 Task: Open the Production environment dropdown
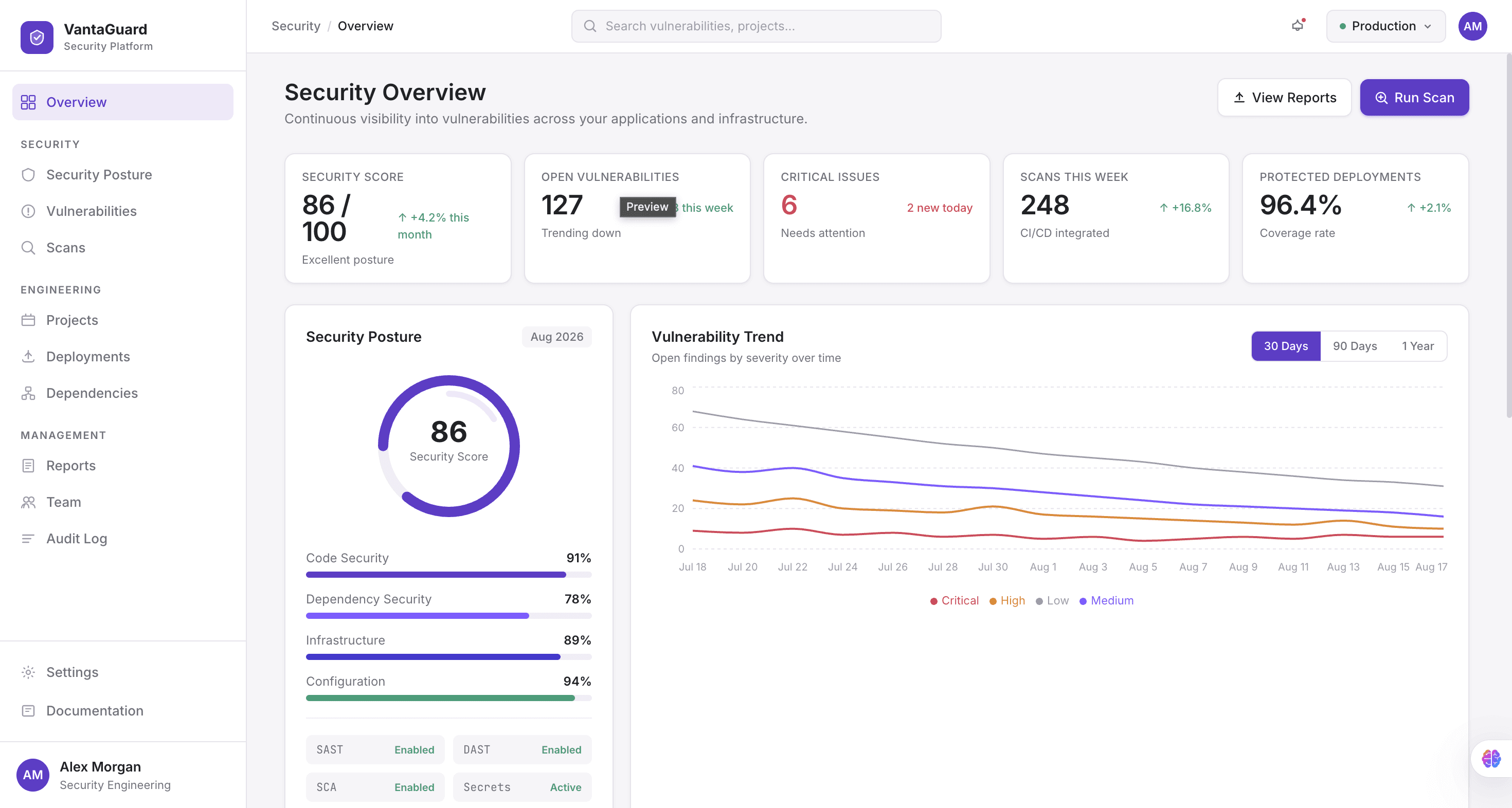[1385, 26]
